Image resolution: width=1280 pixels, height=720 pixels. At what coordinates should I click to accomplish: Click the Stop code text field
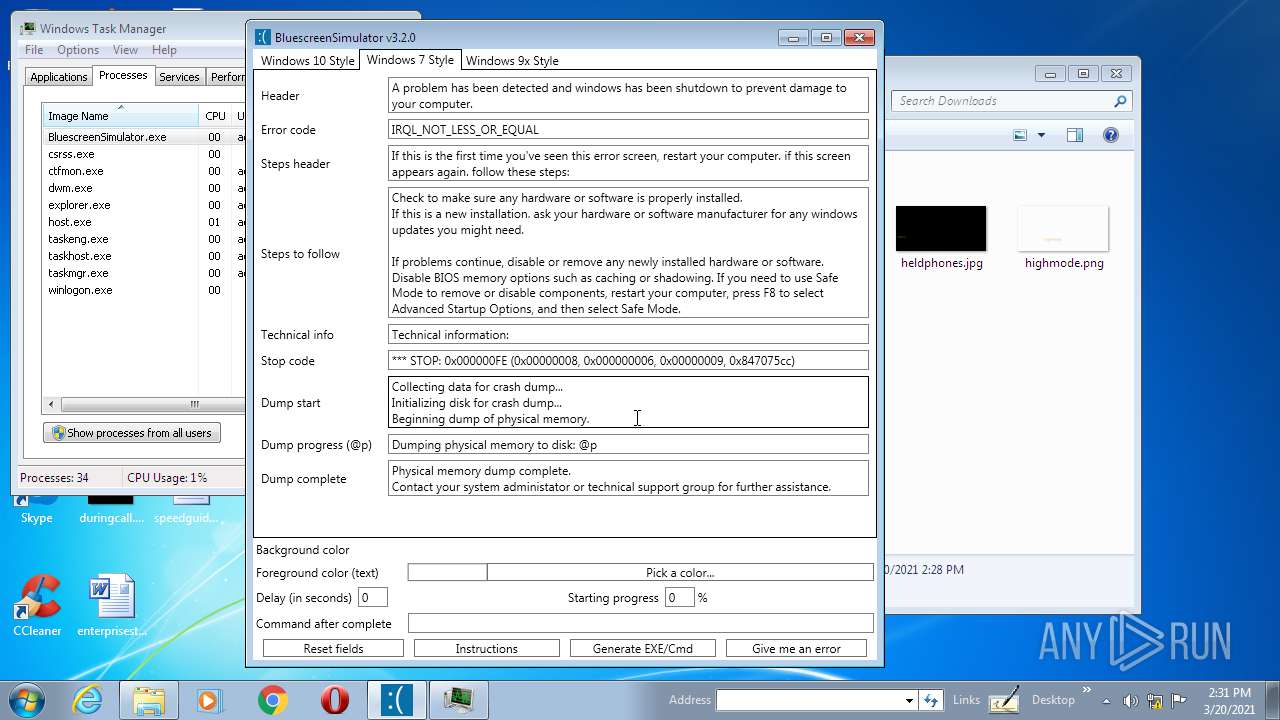pyautogui.click(x=628, y=360)
